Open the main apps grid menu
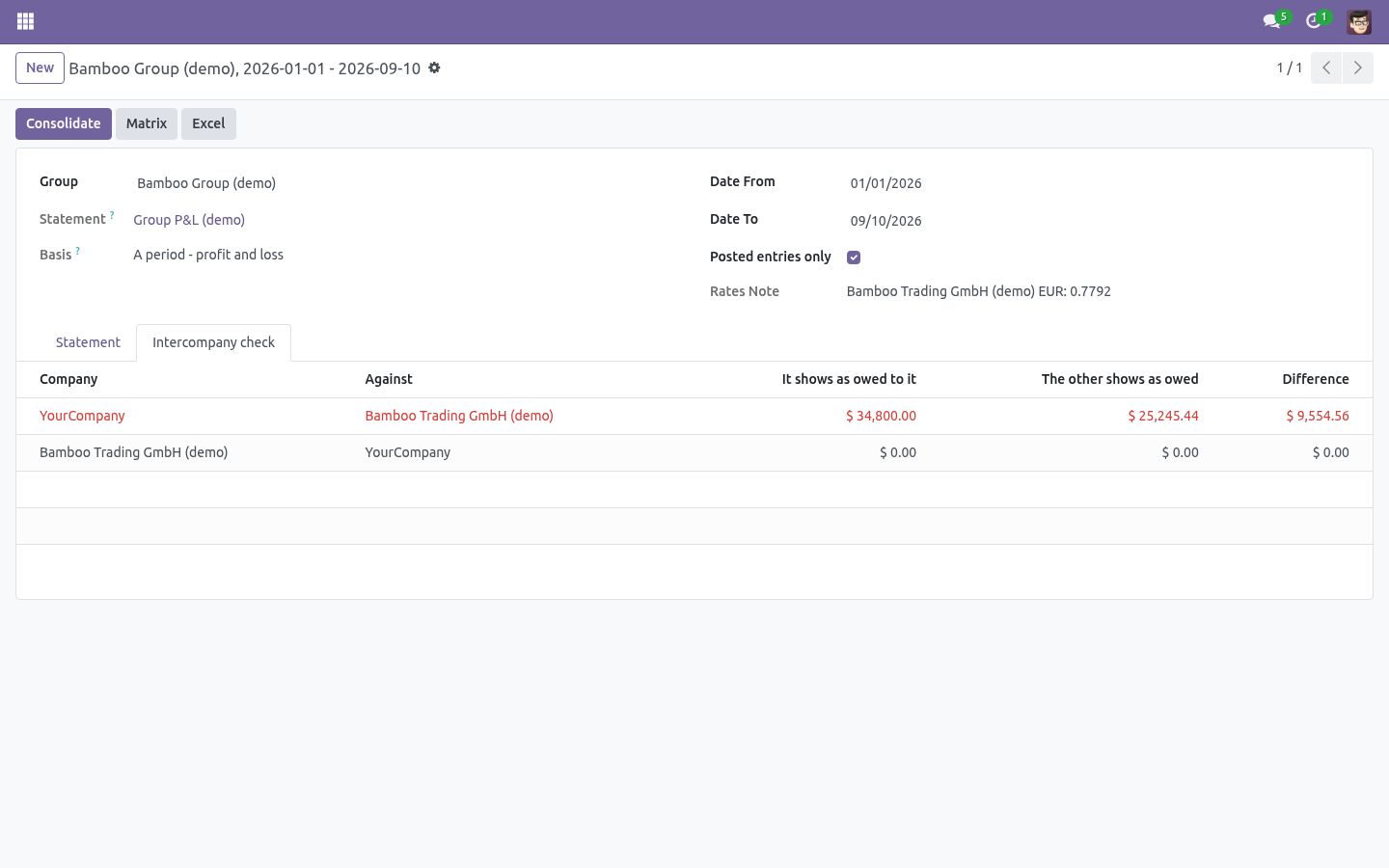The width and height of the screenshot is (1389, 868). tap(26, 21)
